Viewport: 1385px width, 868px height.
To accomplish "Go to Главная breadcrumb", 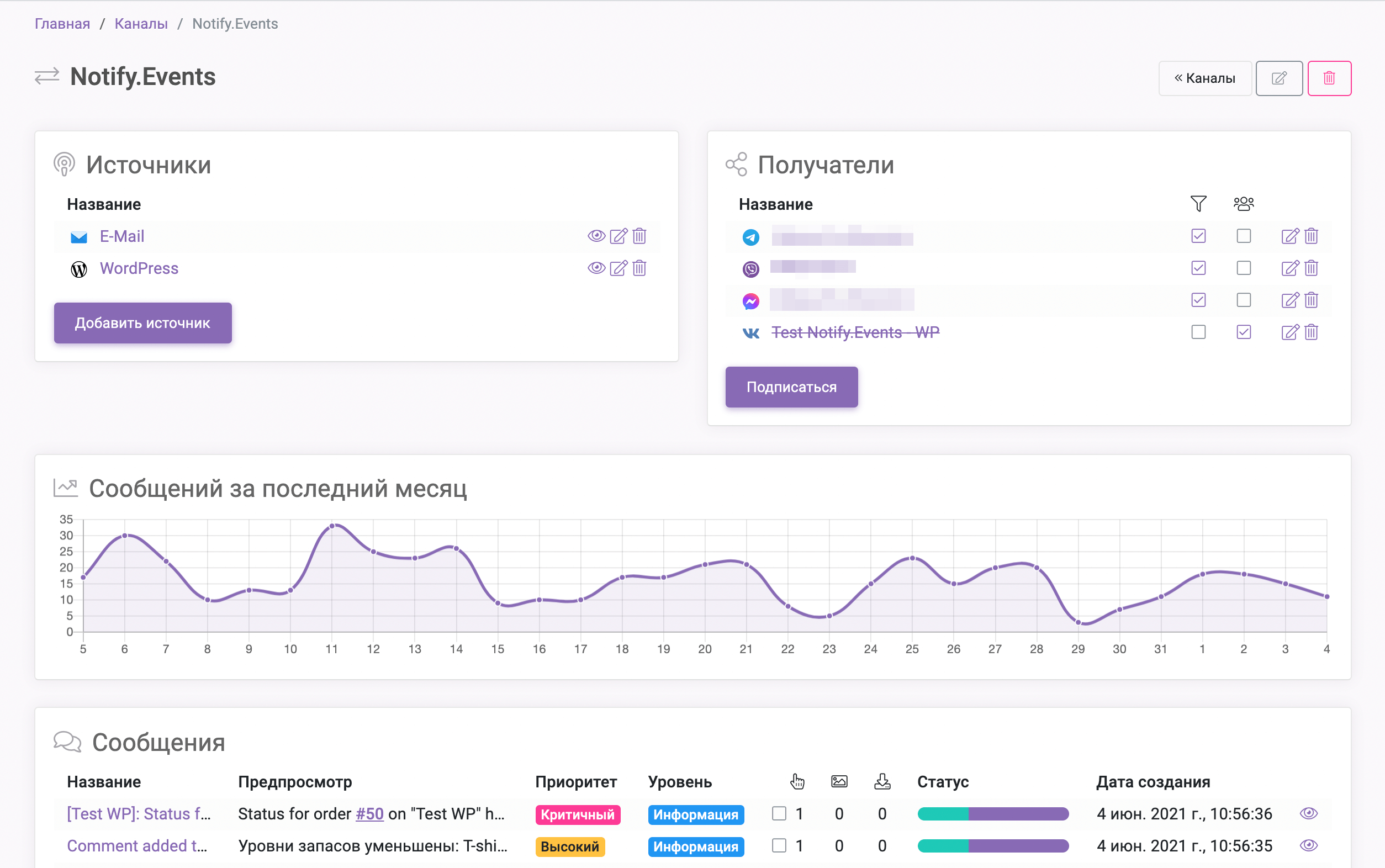I will tap(62, 24).
